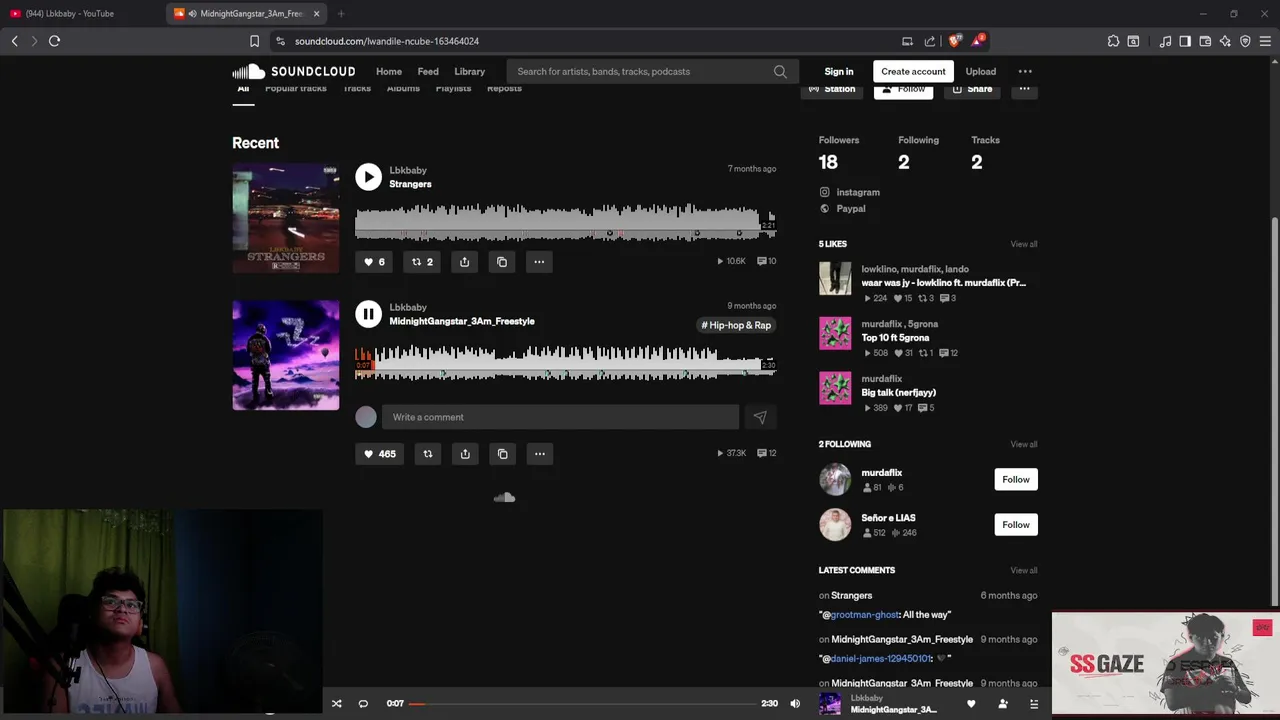Toggle shuffle in the player bar
The width and height of the screenshot is (1280, 720).
[x=337, y=704]
